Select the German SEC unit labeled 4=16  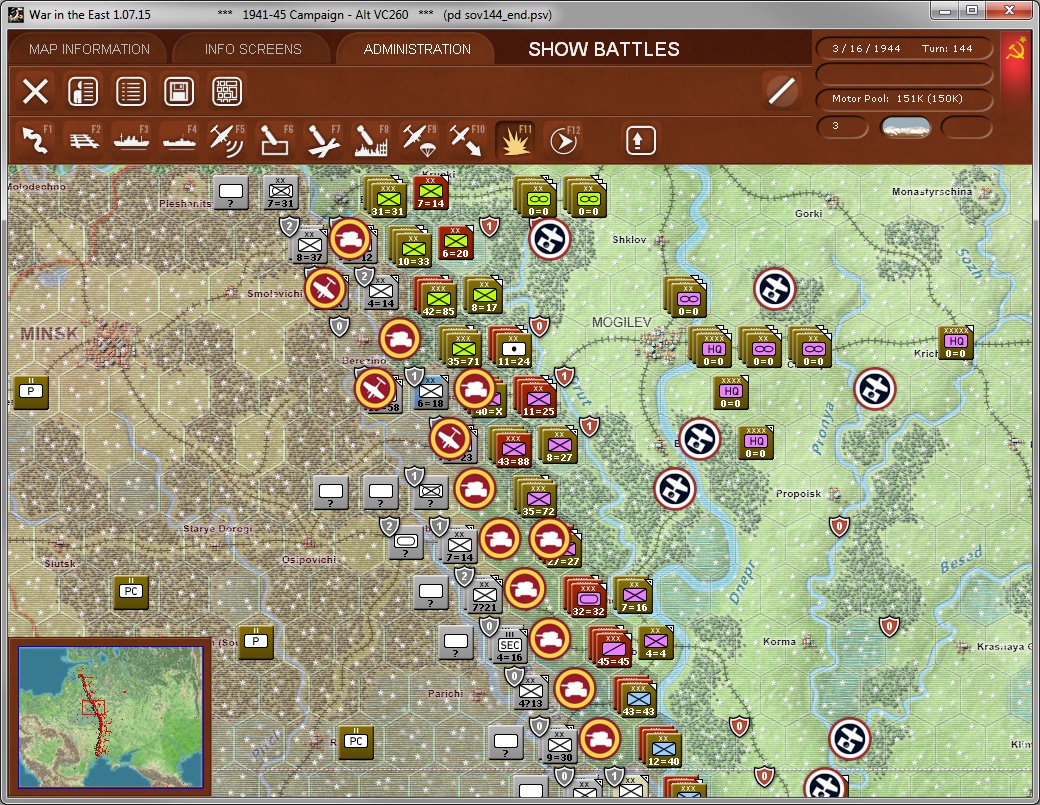pos(510,645)
